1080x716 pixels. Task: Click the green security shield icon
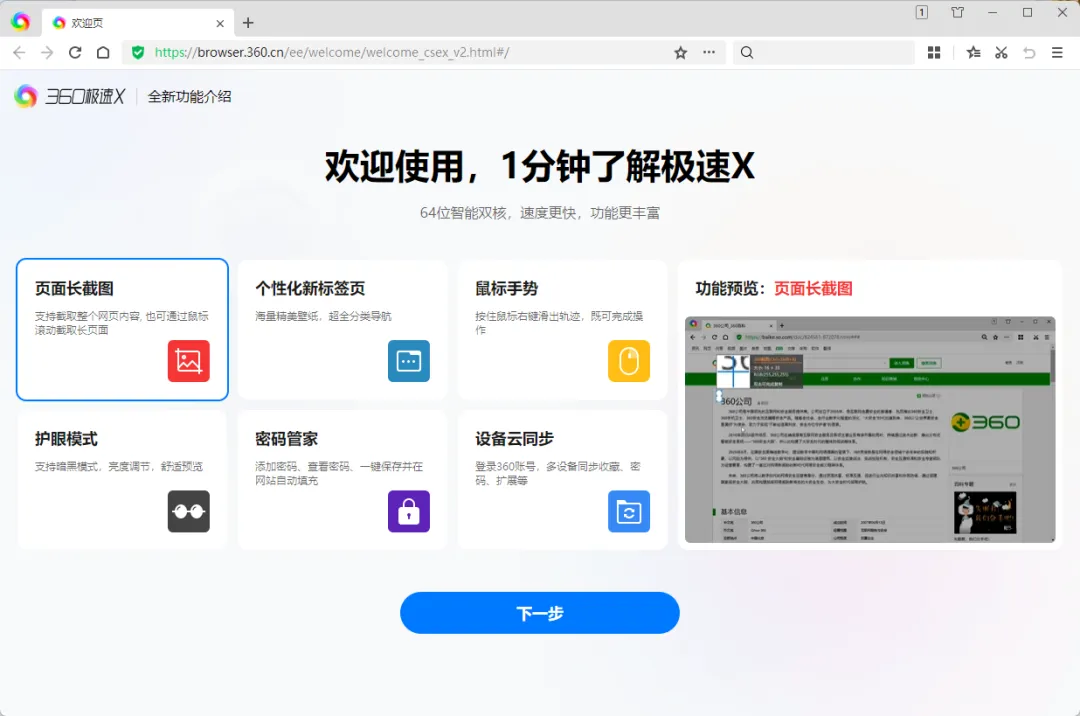[x=138, y=52]
